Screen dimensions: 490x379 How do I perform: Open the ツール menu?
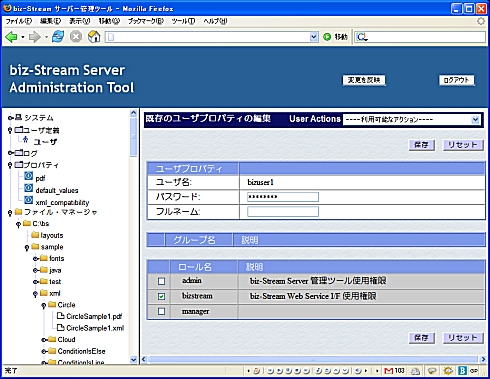183,21
